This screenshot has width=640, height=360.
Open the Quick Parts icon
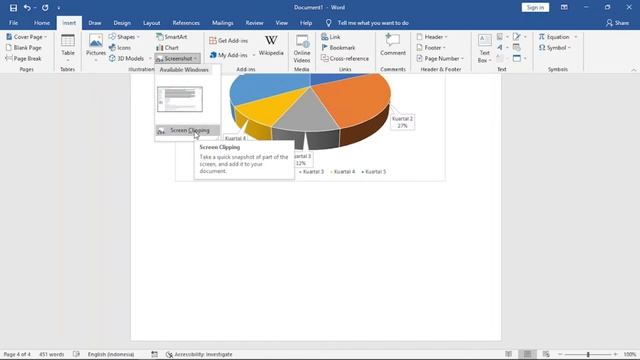pyautogui.click(x=500, y=37)
